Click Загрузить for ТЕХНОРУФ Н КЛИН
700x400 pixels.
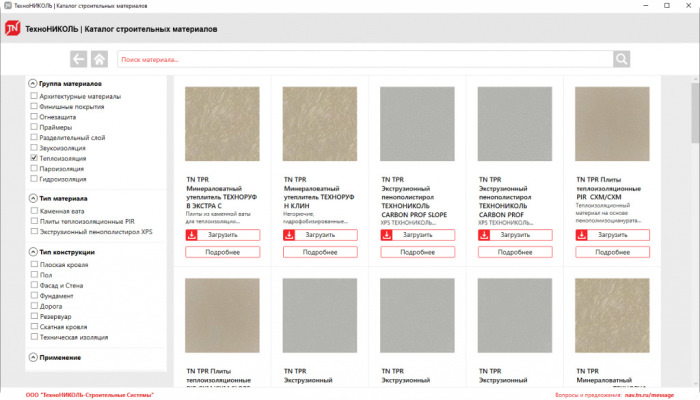[x=320, y=235]
